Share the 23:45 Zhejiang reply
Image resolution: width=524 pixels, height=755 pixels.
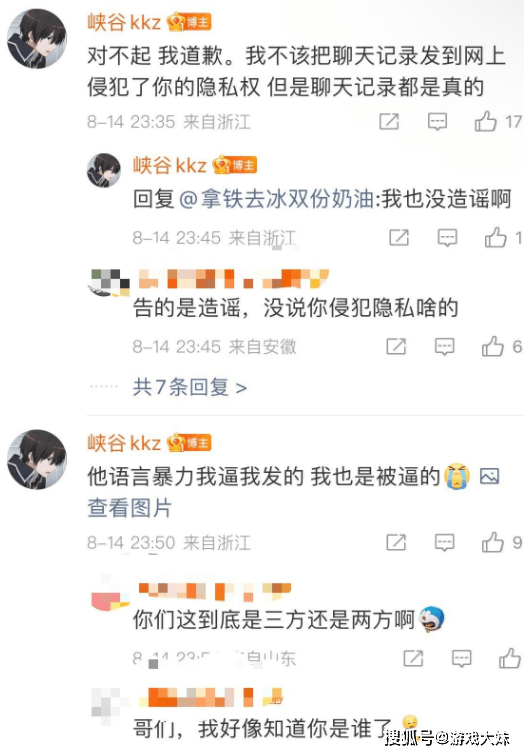click(399, 237)
